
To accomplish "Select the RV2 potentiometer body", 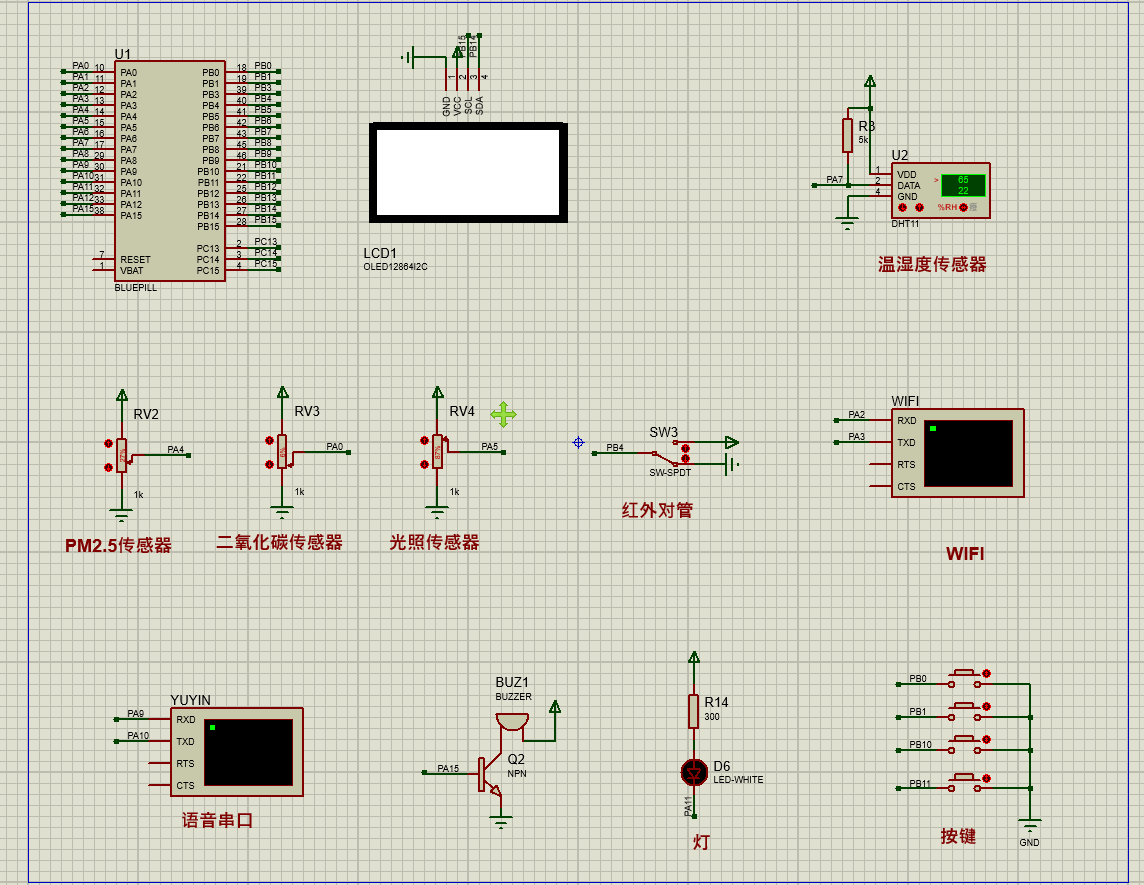I will (122, 455).
